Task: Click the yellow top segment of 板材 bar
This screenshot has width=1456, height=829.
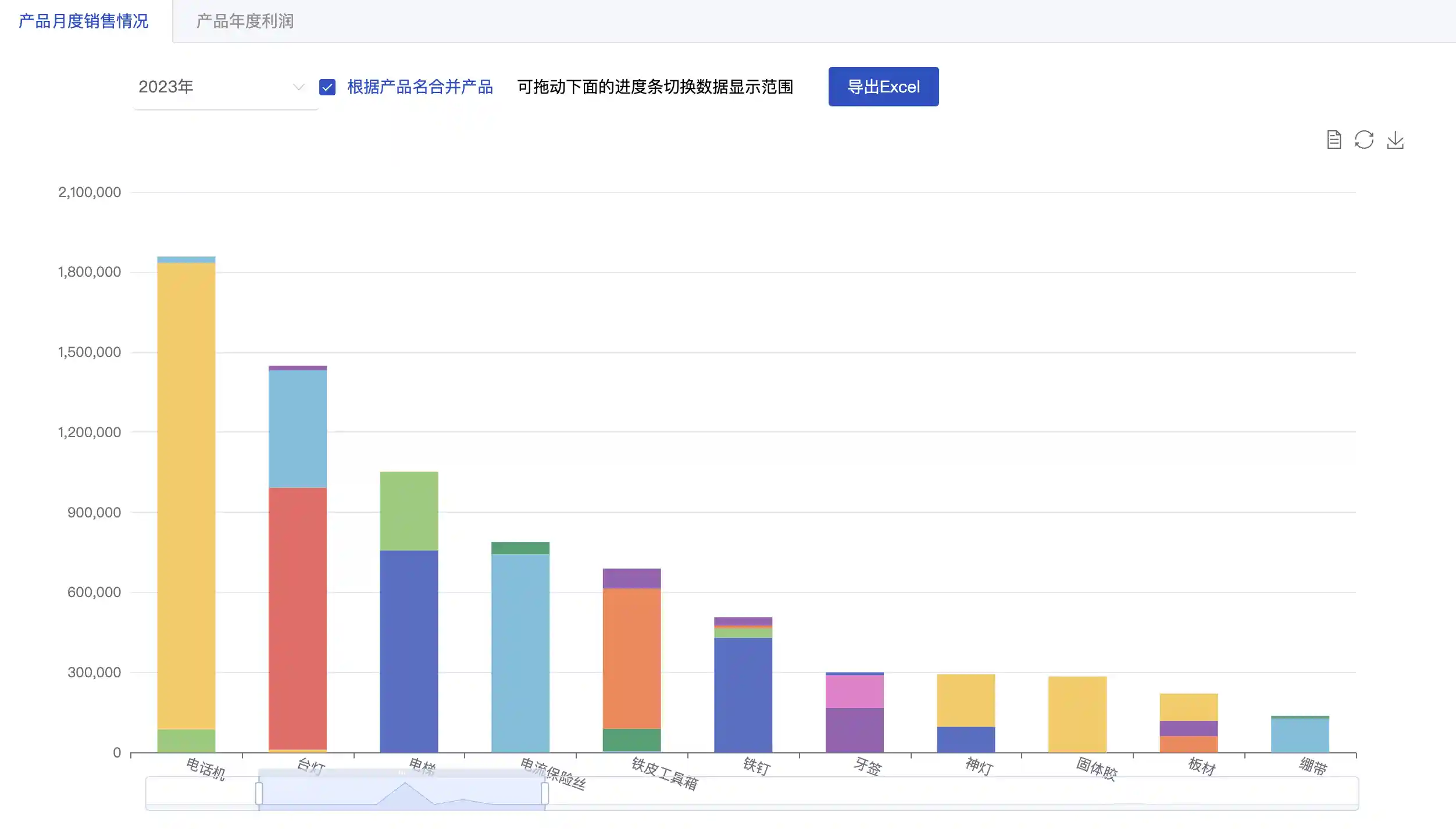Action: pyautogui.click(x=1189, y=707)
